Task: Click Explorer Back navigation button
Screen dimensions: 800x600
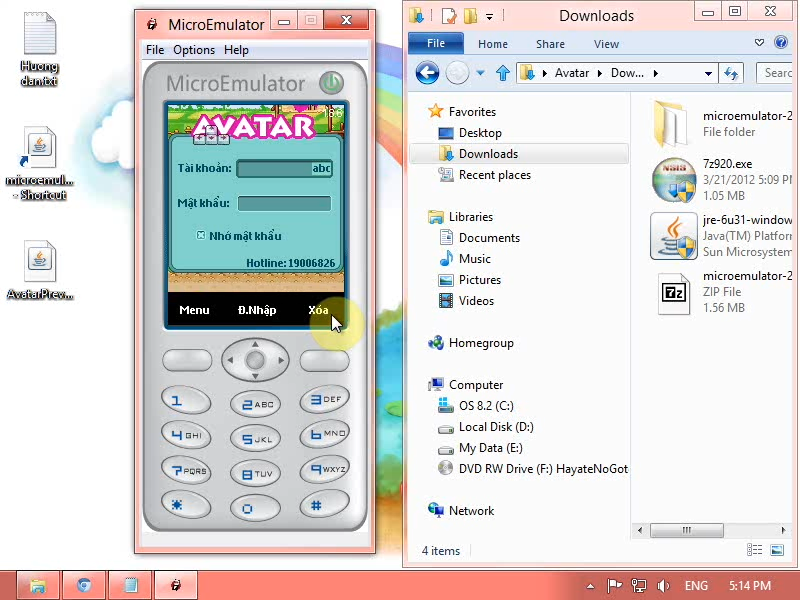Action: pyautogui.click(x=427, y=73)
